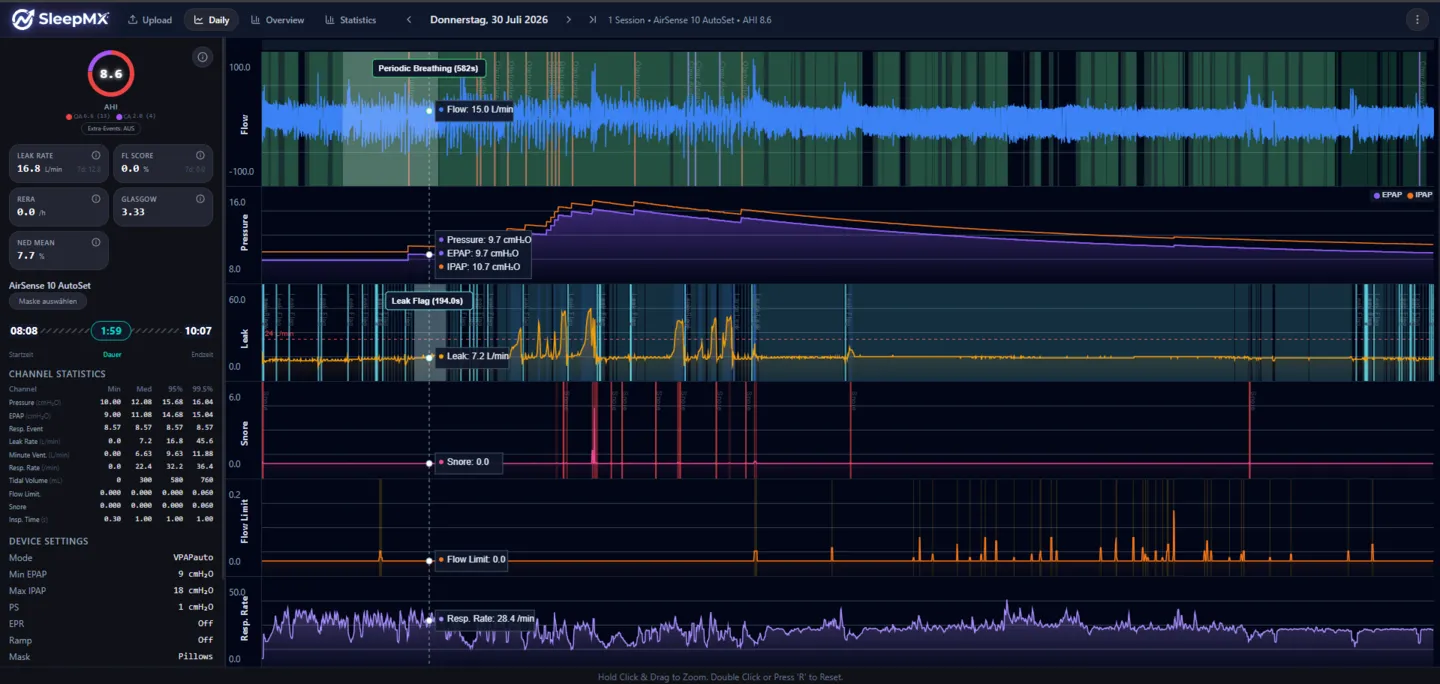Screen dimensions: 1440x684
Task: Click the 'Resp. Rate: 28.4 /min' tooltip
Action: pos(486,619)
